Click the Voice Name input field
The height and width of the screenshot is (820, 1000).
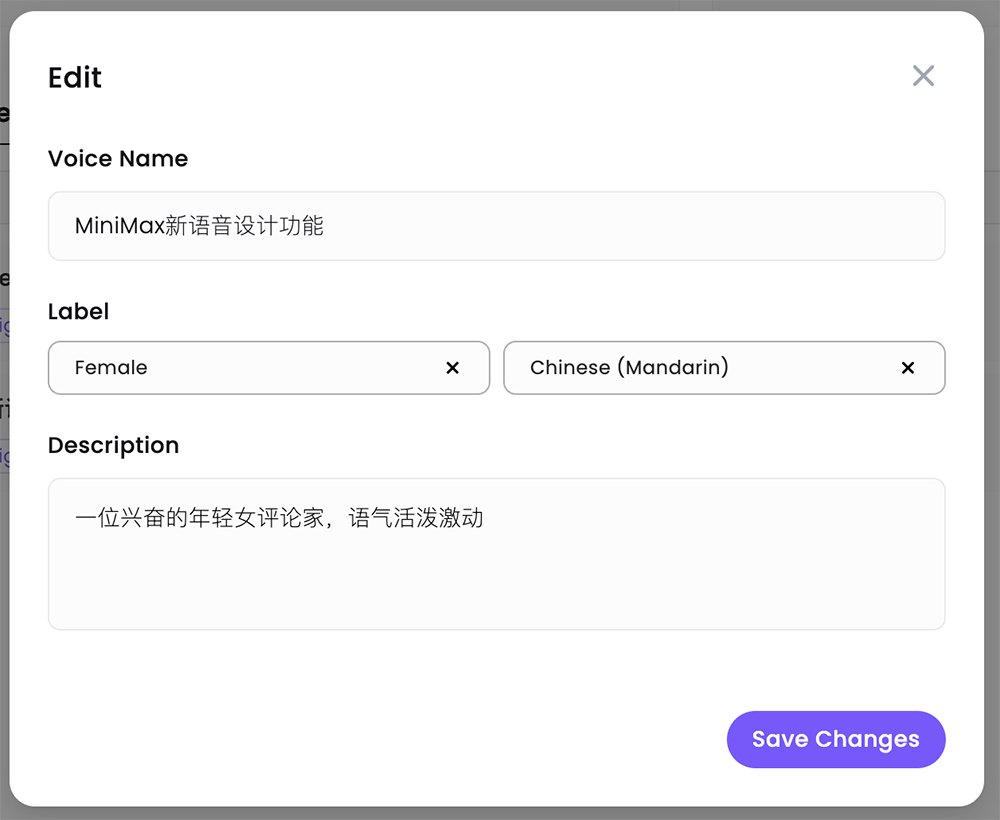click(x=497, y=226)
